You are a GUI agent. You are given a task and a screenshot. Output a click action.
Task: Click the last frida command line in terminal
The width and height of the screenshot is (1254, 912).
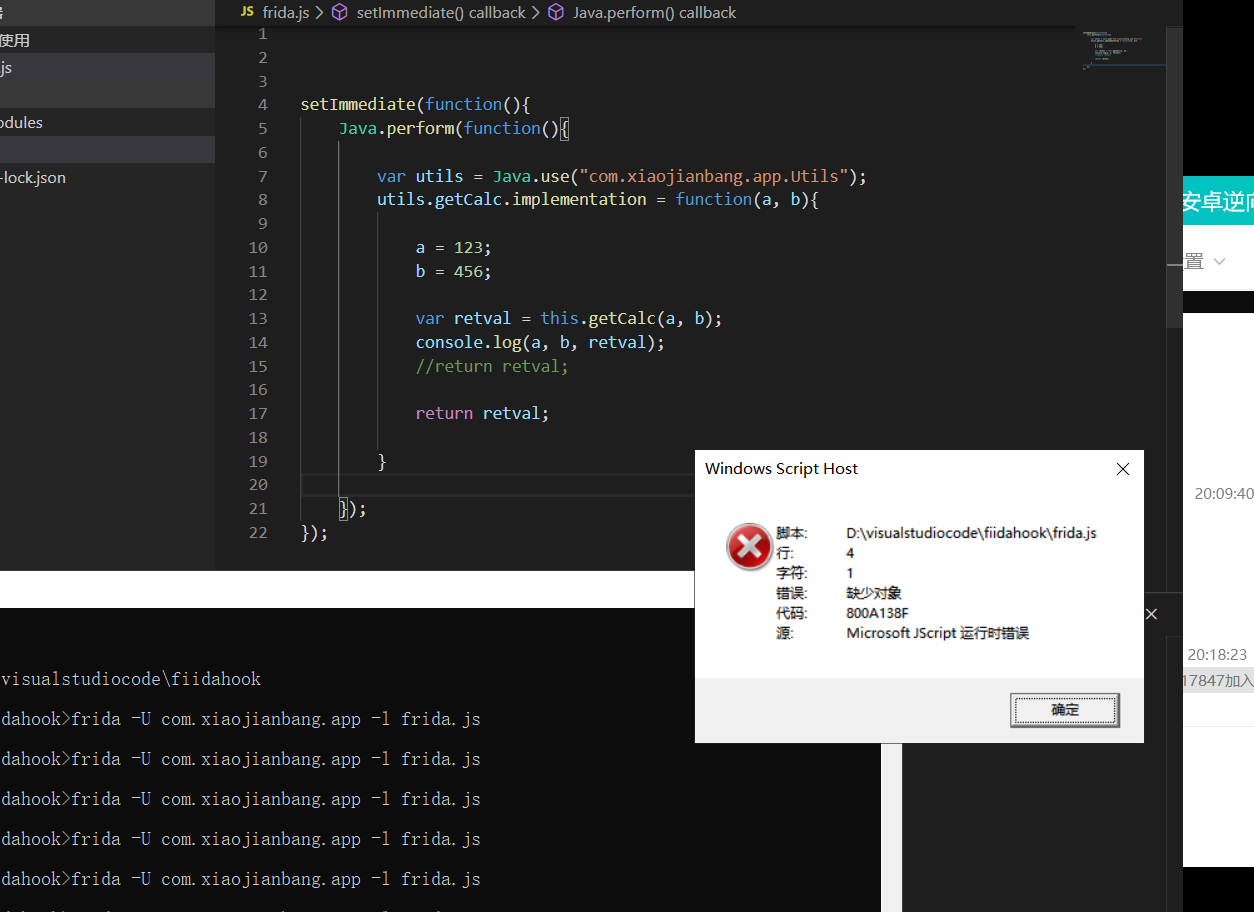240,879
